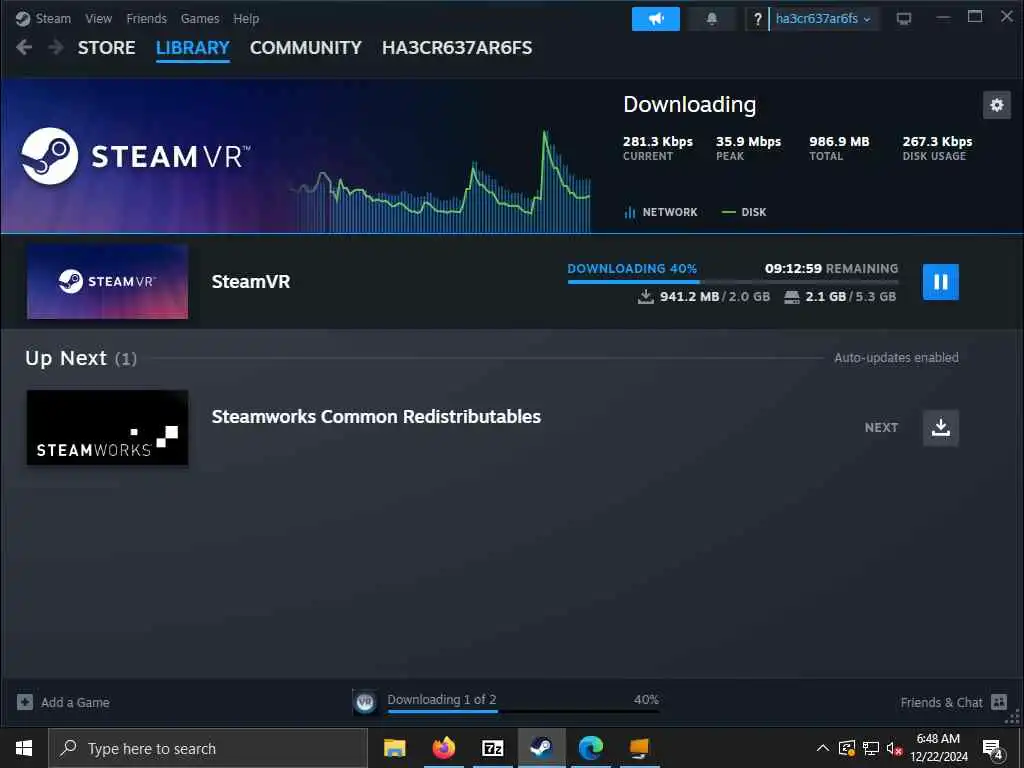Go forward with the right arrow
Image resolution: width=1024 pixels, height=768 pixels.
click(x=56, y=47)
